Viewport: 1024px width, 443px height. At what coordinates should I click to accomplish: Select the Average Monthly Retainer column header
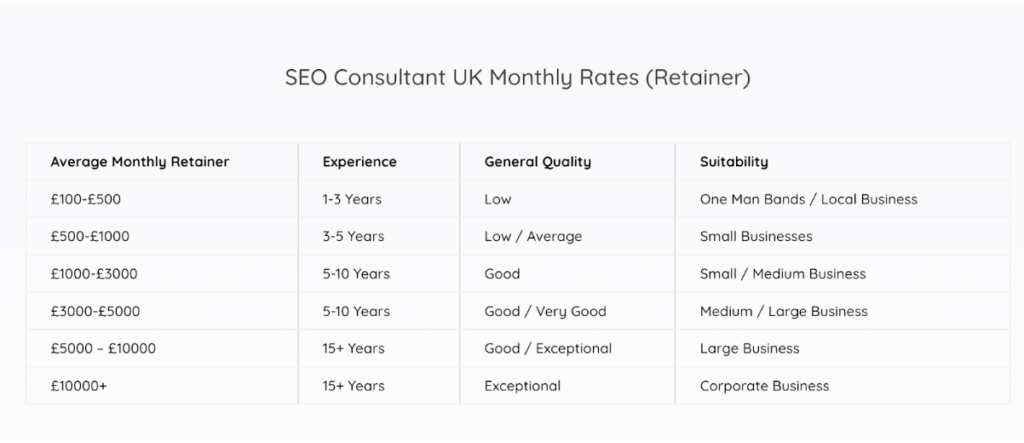[x=140, y=162]
